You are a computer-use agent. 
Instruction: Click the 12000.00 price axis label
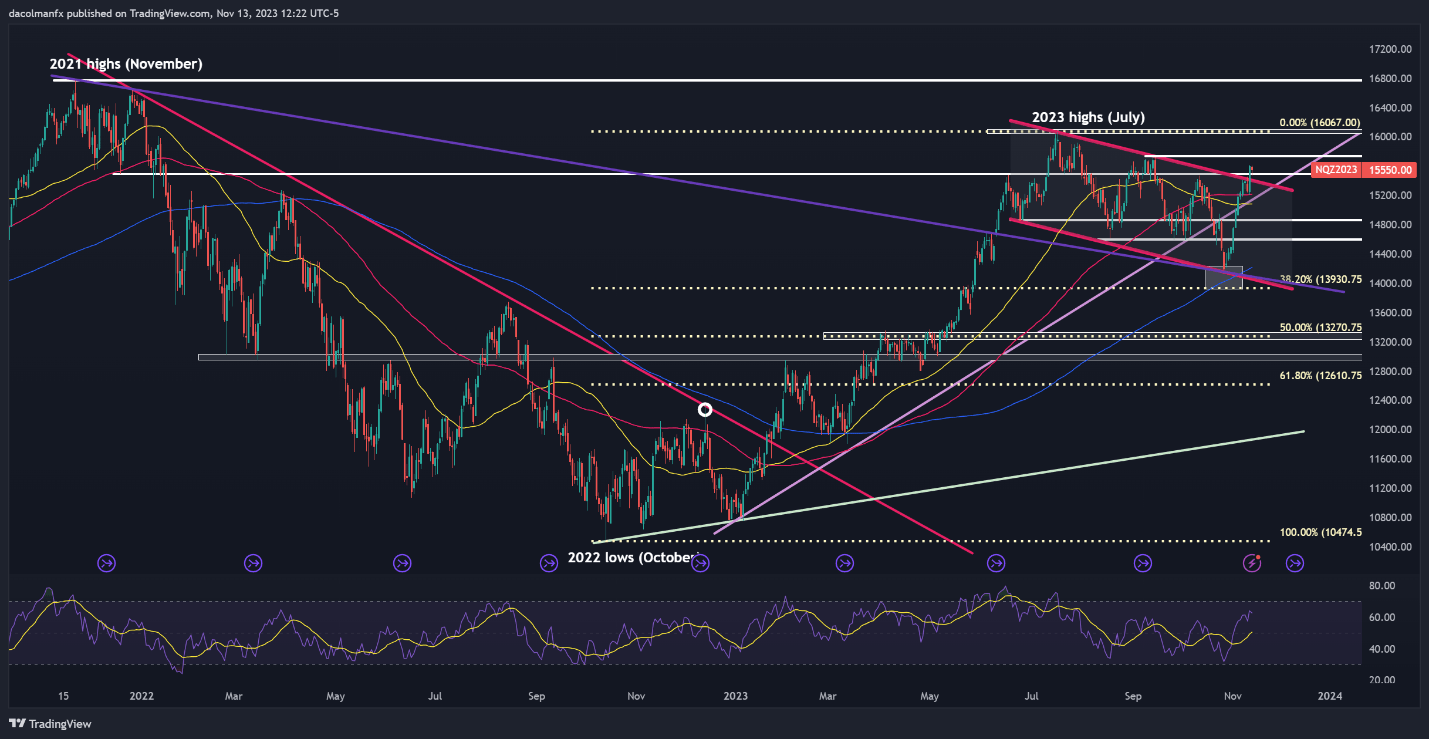pos(1390,430)
